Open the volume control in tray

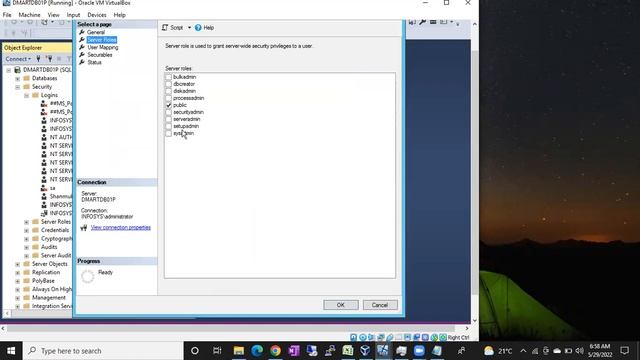579,351
